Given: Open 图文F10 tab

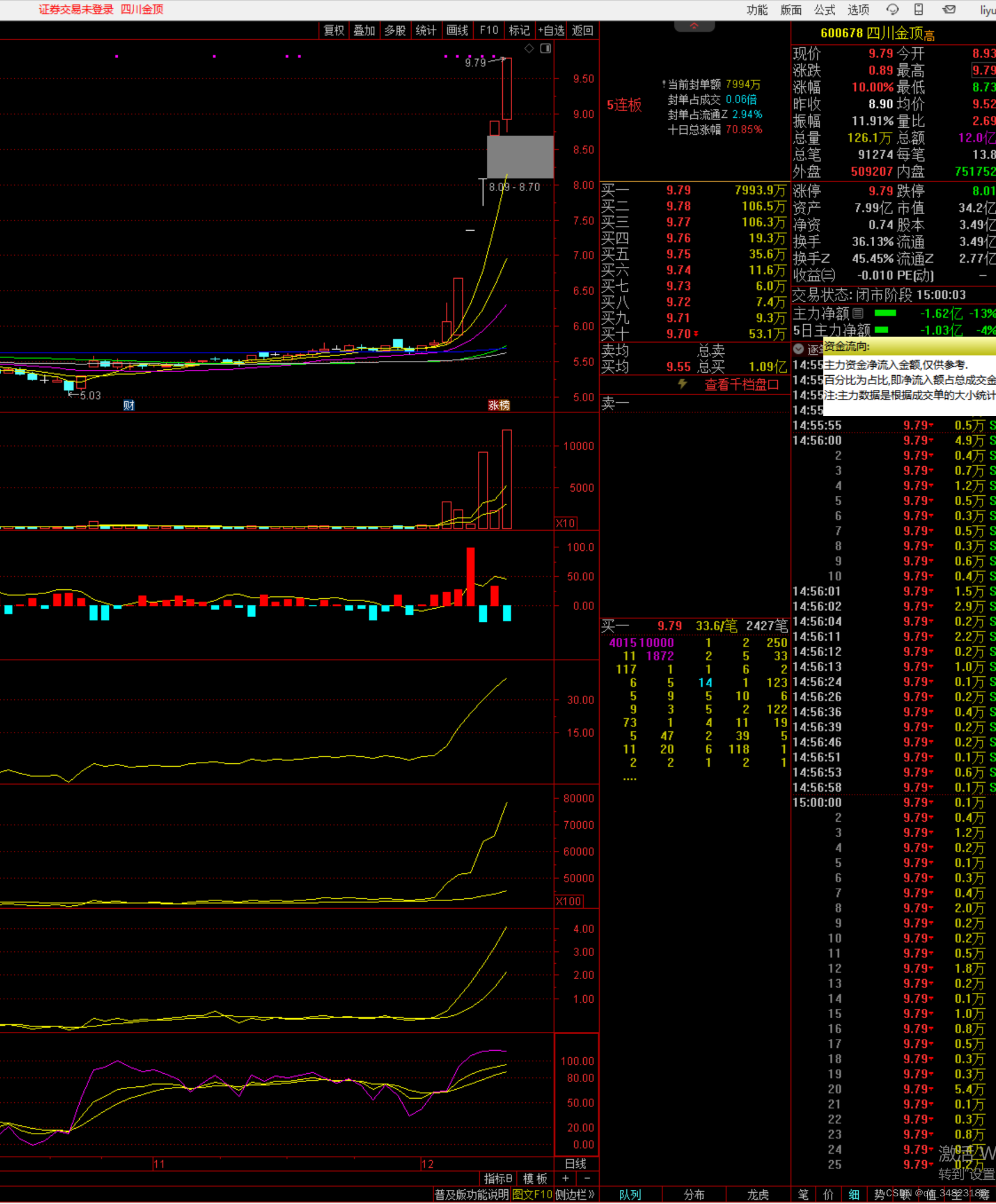Looking at the screenshot, I should pyautogui.click(x=532, y=1195).
